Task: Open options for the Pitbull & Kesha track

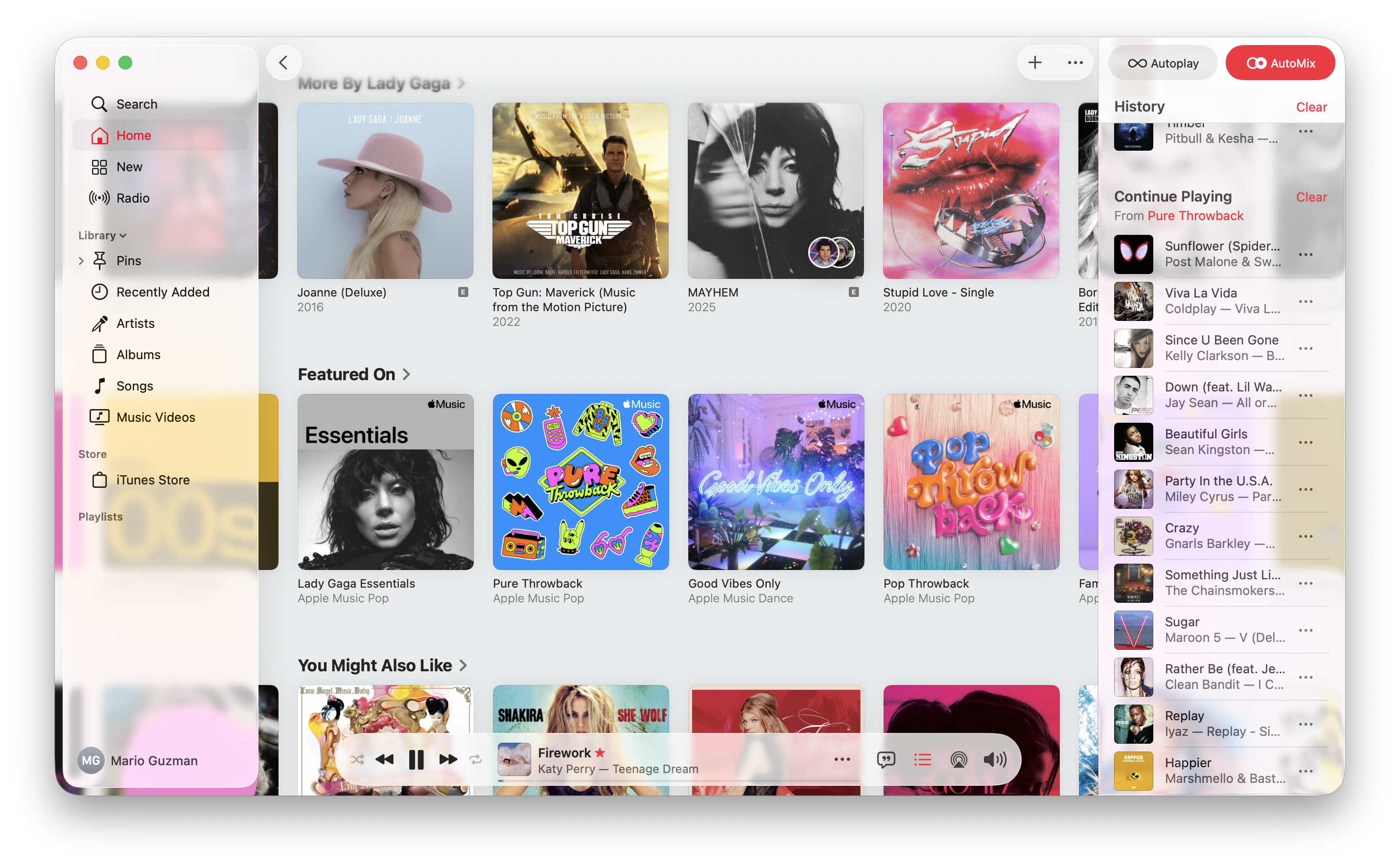Action: [1305, 132]
